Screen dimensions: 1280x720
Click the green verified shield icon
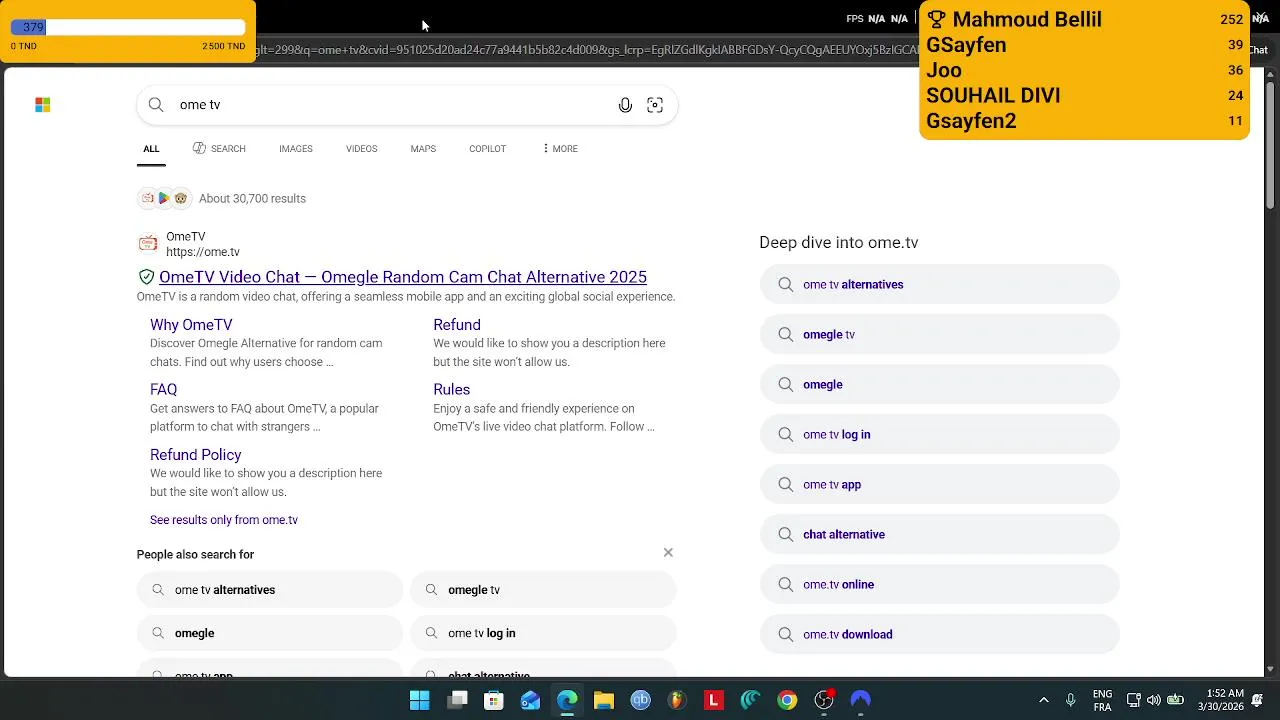click(146, 277)
